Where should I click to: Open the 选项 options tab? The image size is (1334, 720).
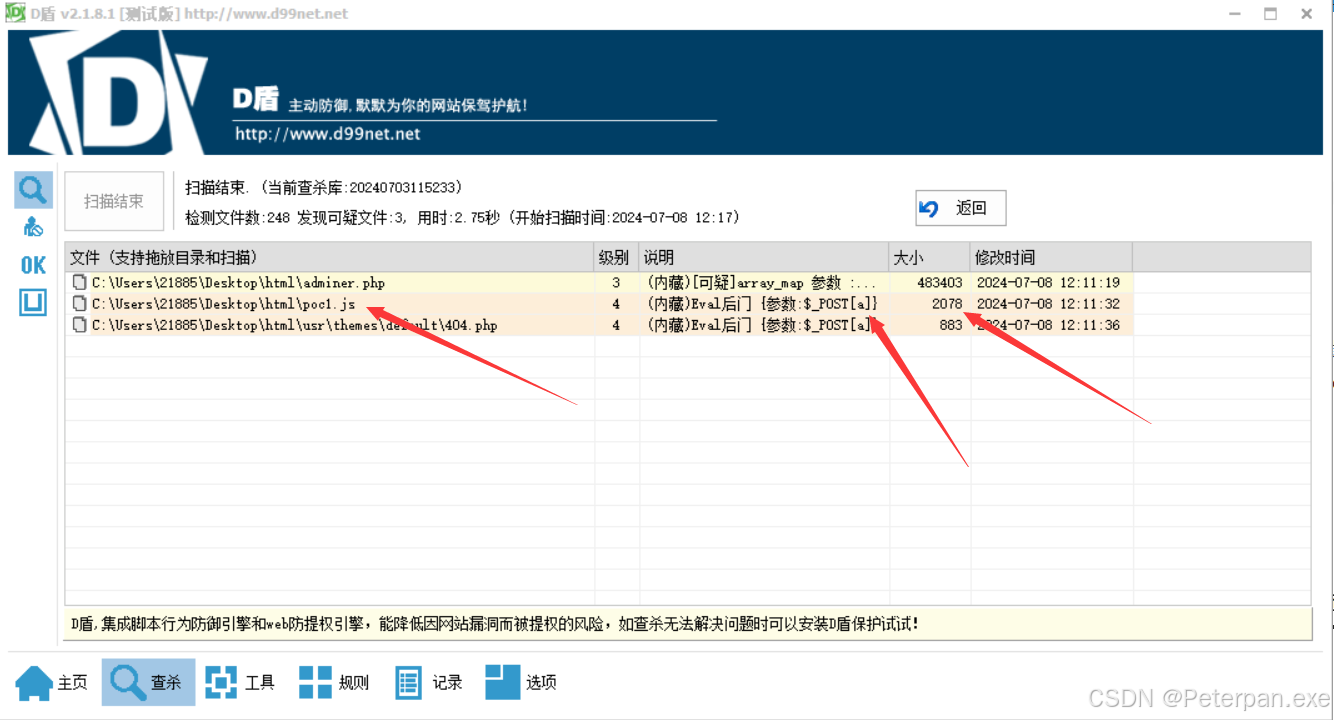521,682
